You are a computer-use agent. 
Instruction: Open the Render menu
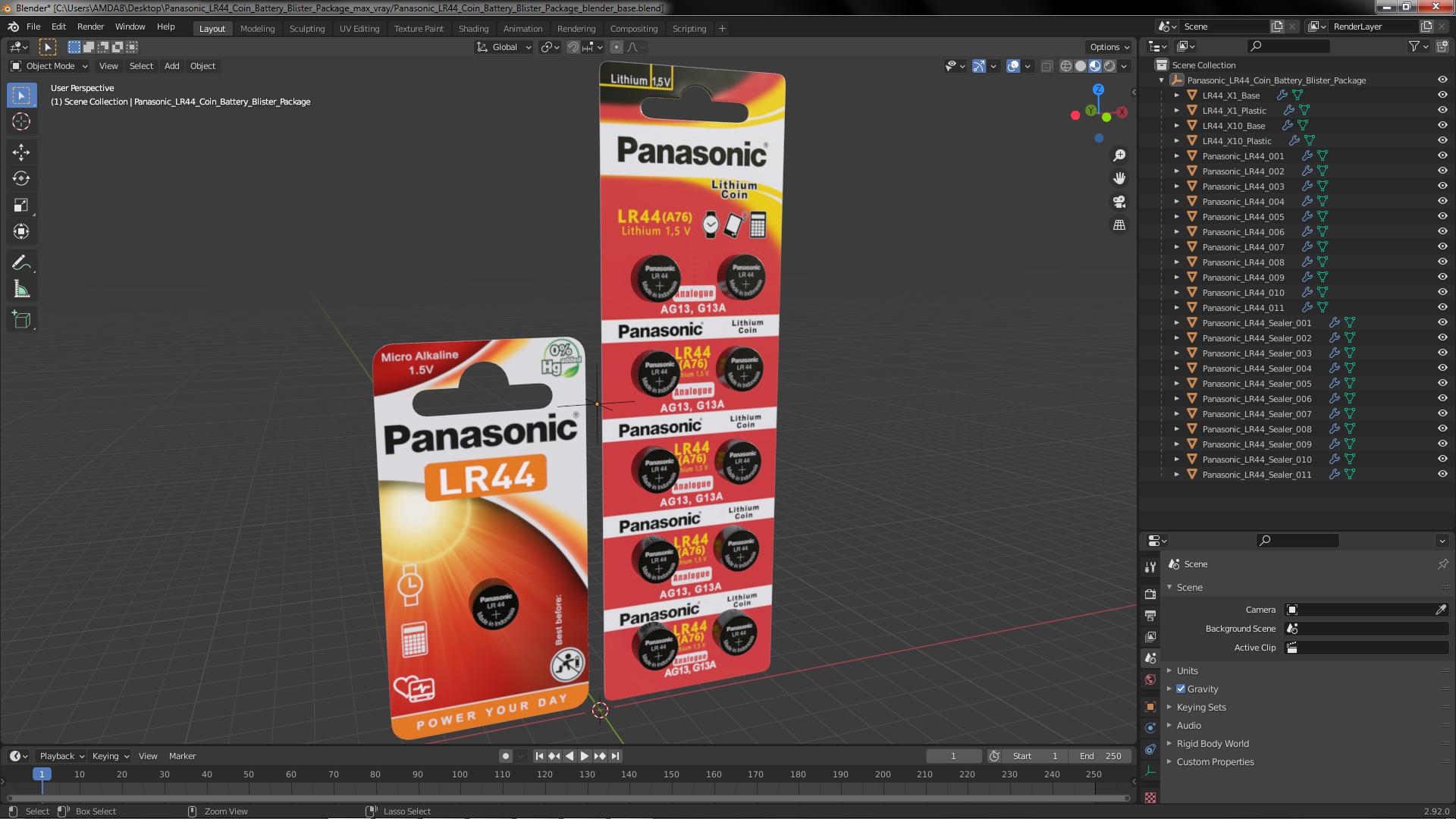tap(90, 27)
